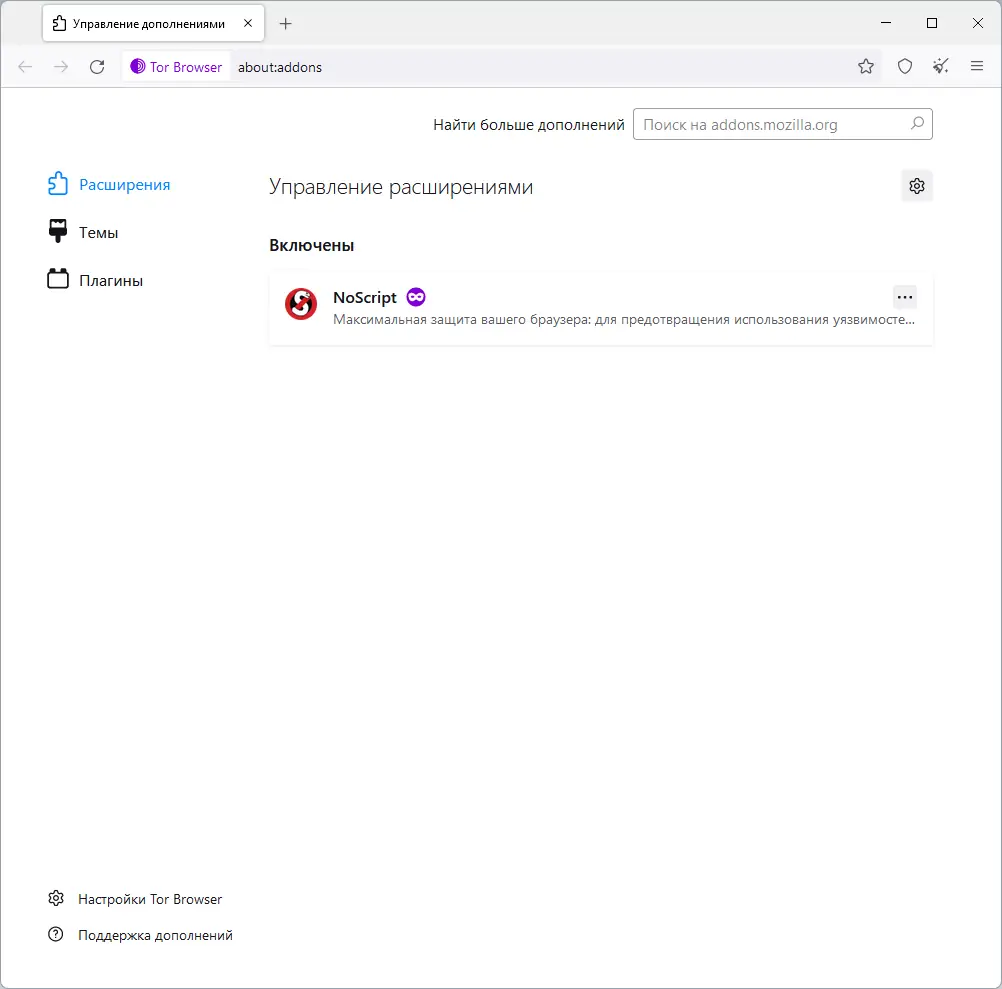Click the Управление расширениями heading
This screenshot has height=989, width=1002.
pos(401,187)
